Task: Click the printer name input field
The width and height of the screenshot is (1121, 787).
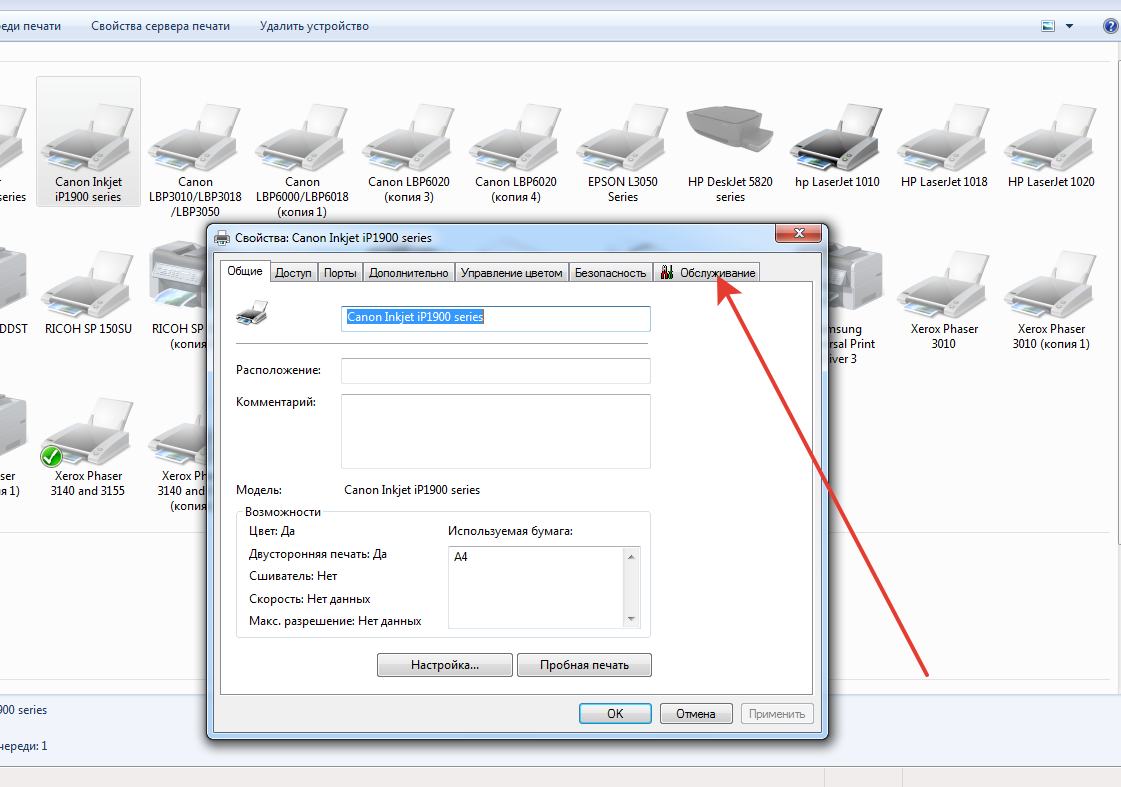Action: click(x=495, y=318)
